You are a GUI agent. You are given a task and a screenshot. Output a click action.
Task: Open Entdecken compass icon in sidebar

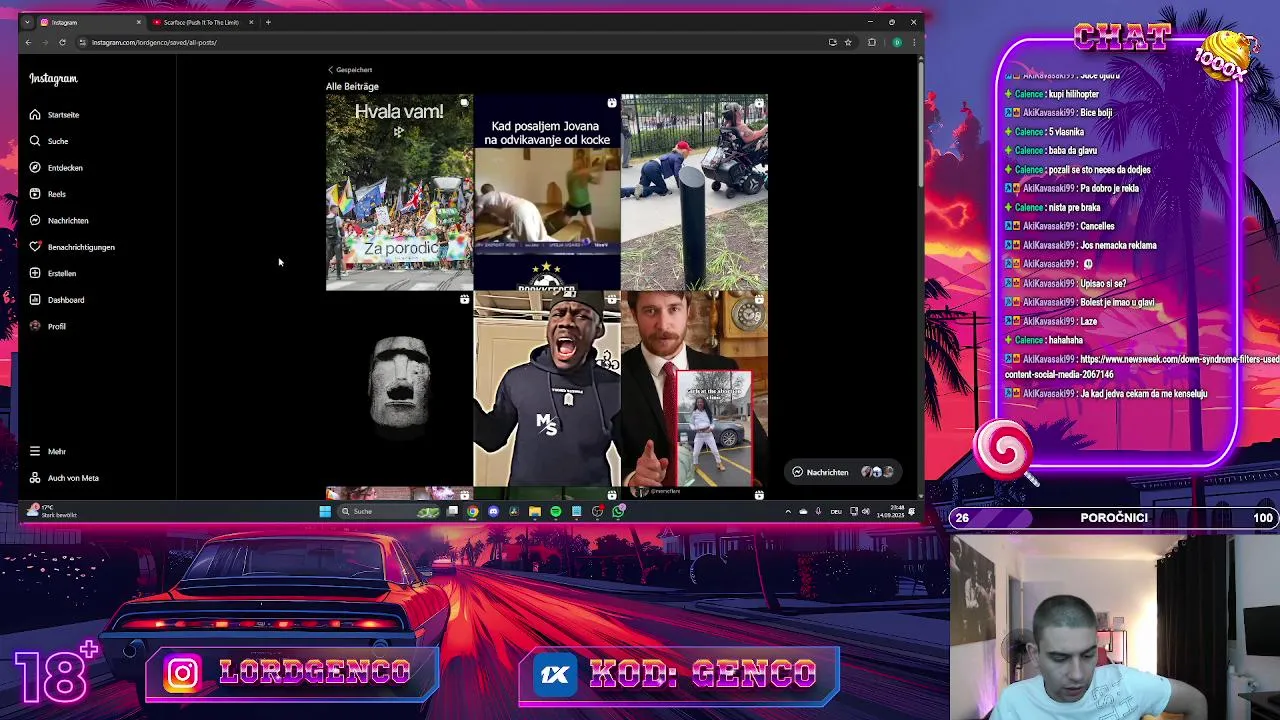[35, 168]
